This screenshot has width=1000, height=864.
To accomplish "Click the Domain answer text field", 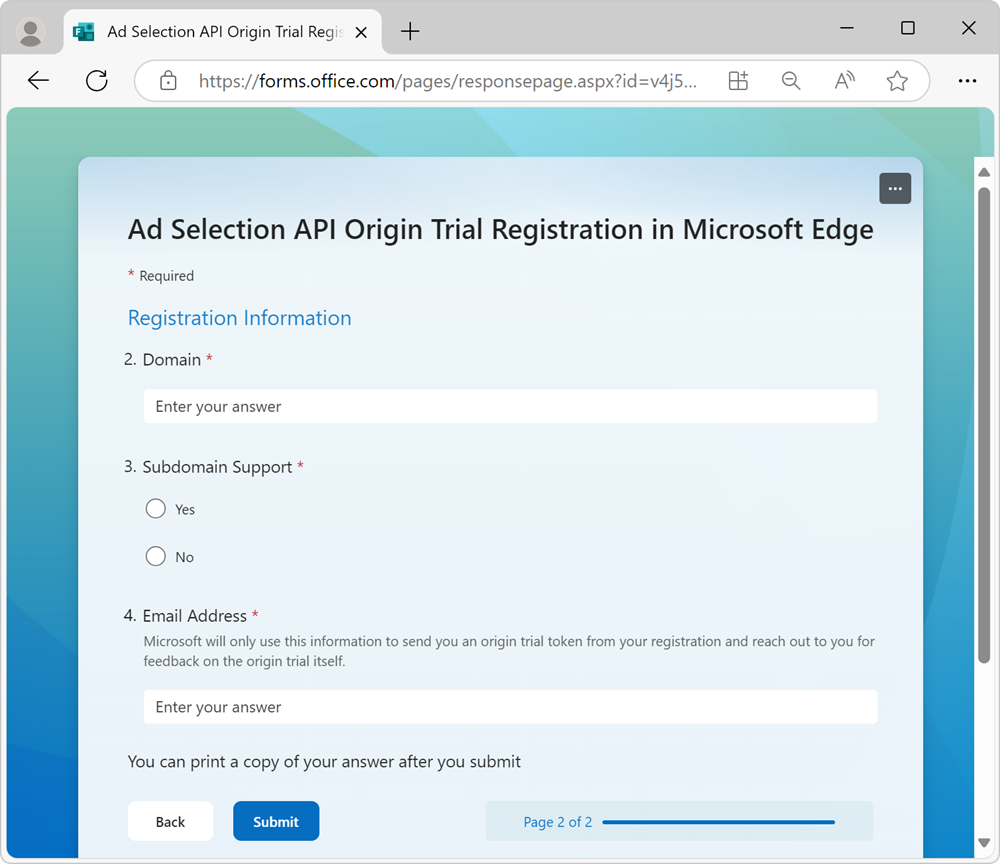I will (510, 406).
